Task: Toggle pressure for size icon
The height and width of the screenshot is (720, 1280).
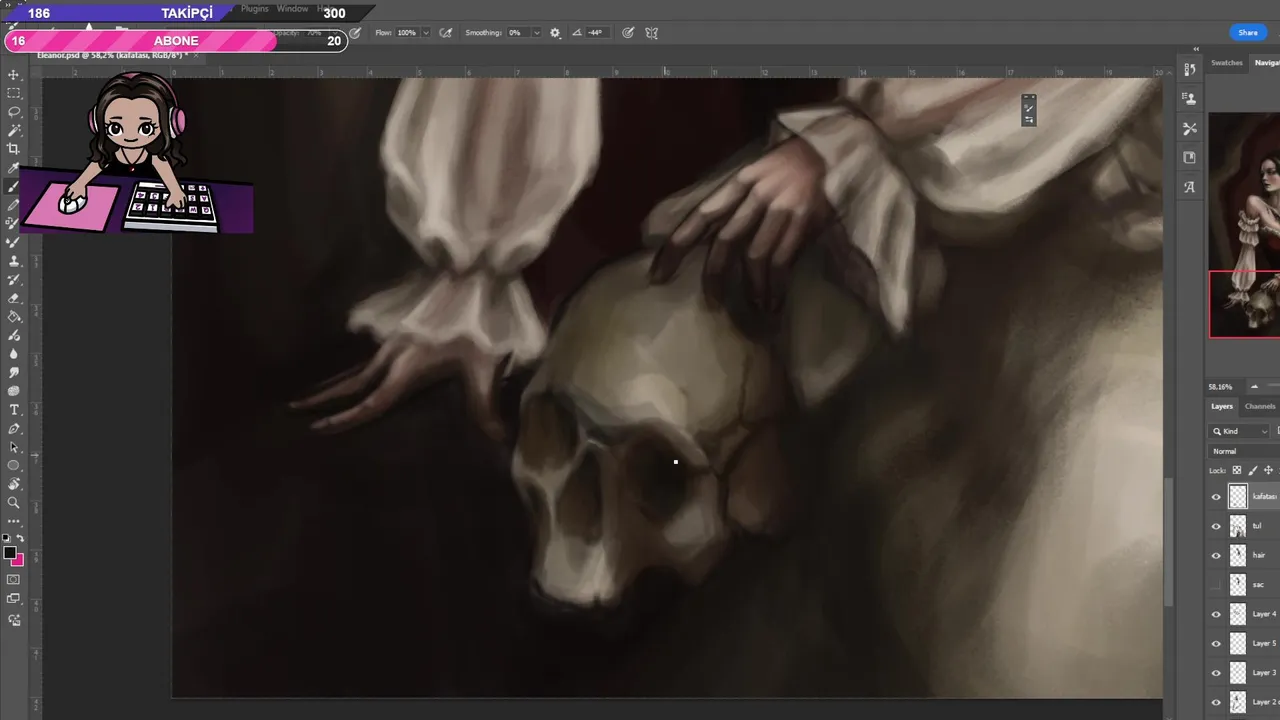Action: [628, 33]
